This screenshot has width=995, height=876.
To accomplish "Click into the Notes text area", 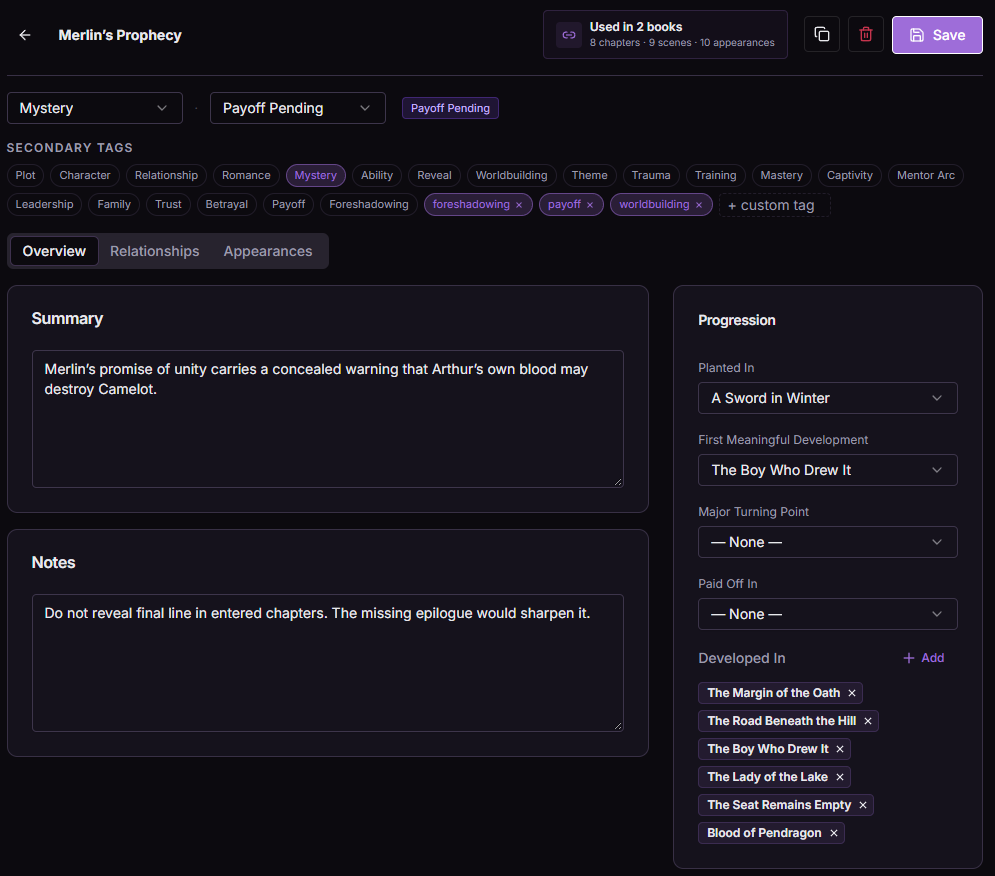I will pyautogui.click(x=328, y=663).
